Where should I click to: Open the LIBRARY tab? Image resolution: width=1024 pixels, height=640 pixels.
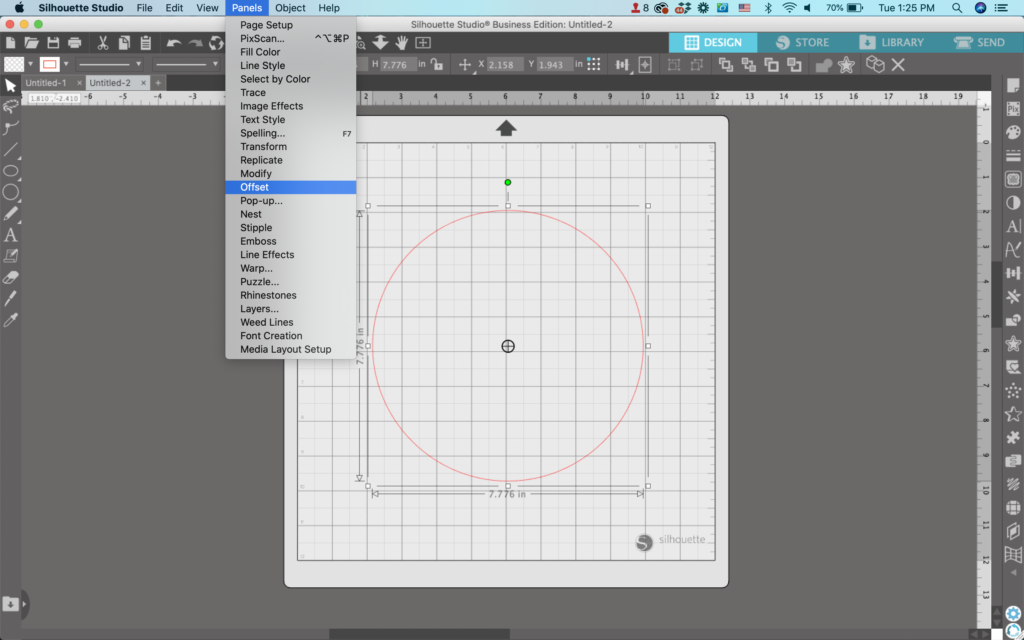point(891,42)
